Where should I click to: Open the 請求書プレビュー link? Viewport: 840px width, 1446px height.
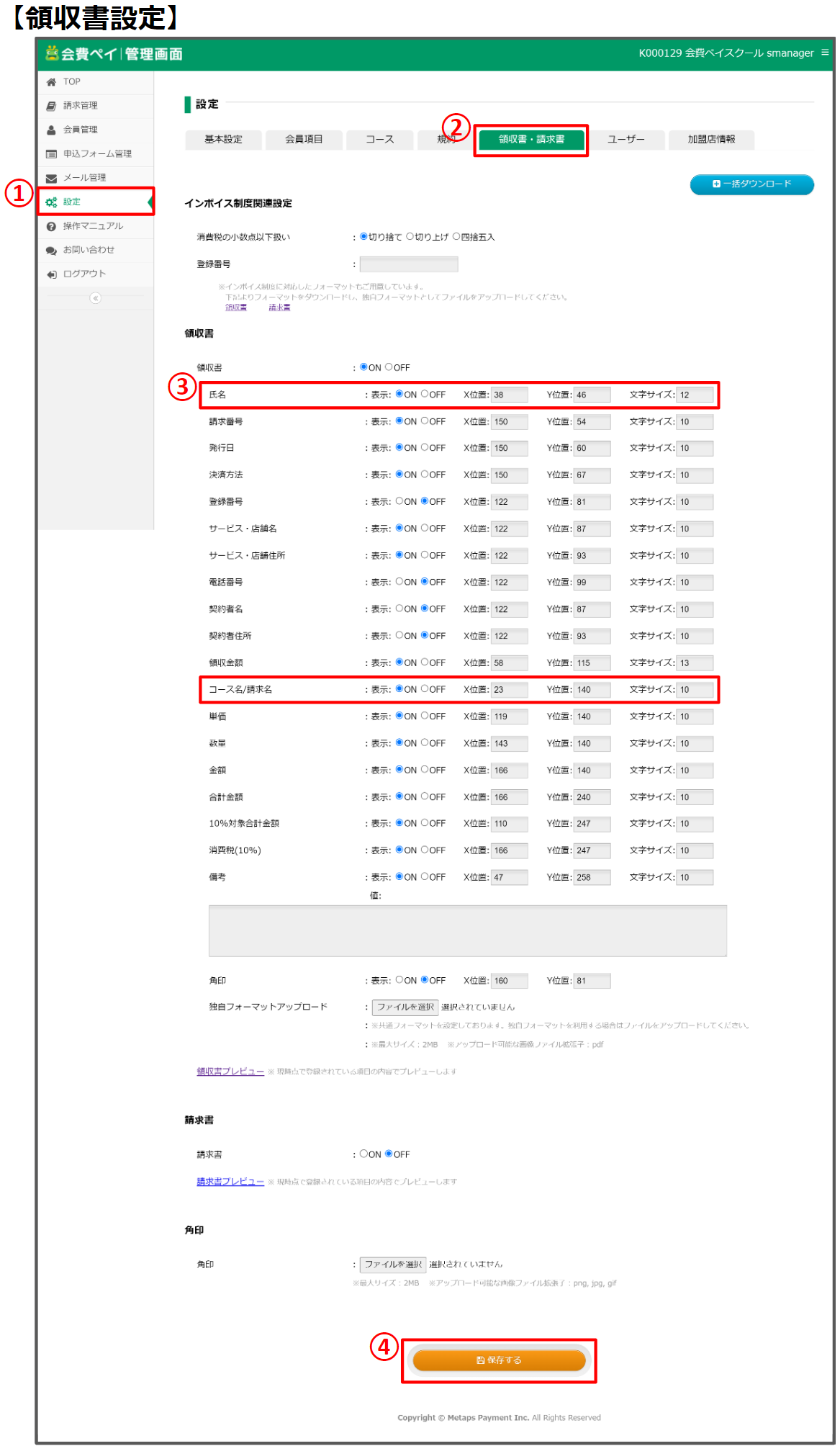tap(230, 1182)
